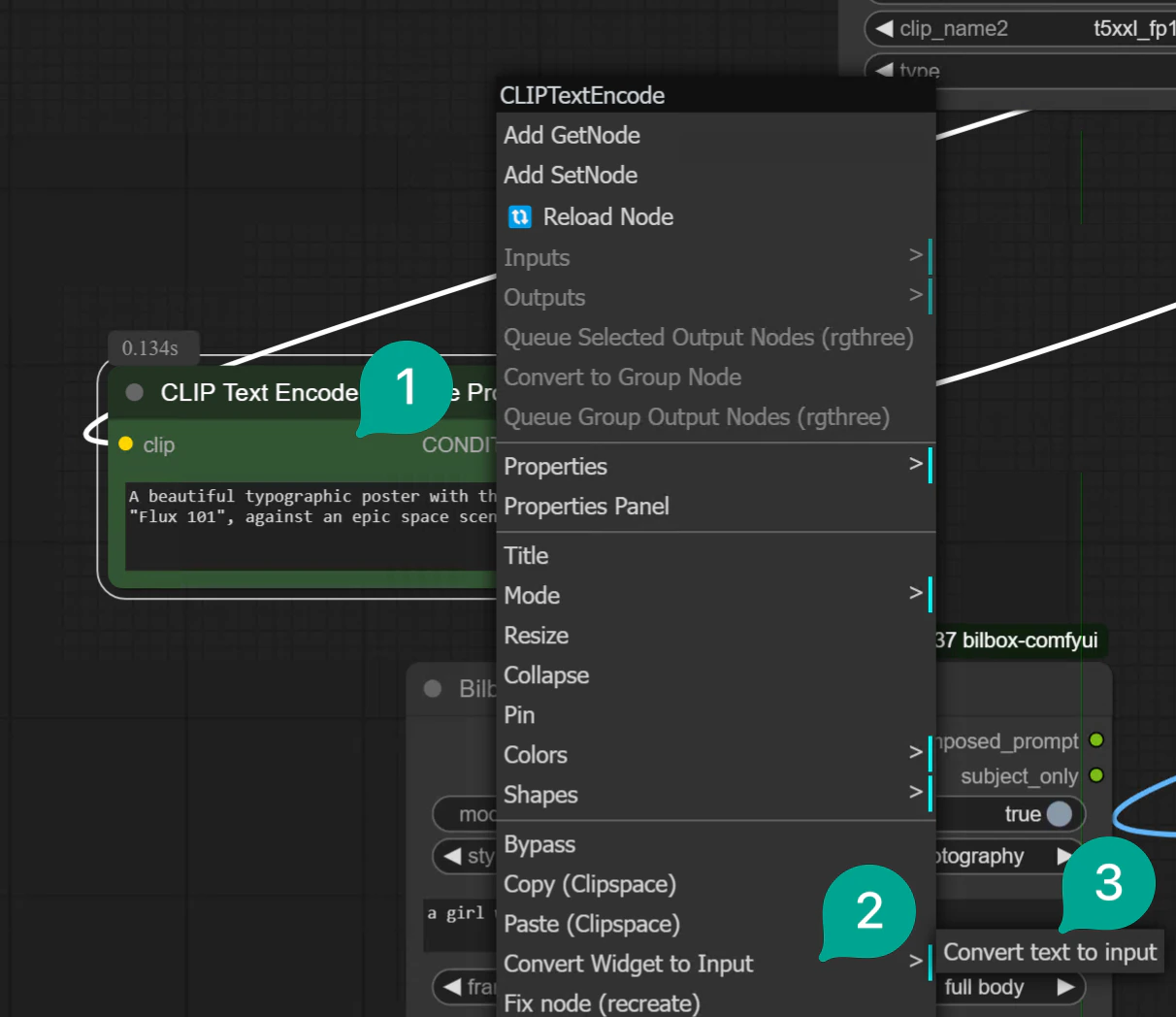
Task: Expand the Convert Widget to Input submenu
Action: pos(629,964)
